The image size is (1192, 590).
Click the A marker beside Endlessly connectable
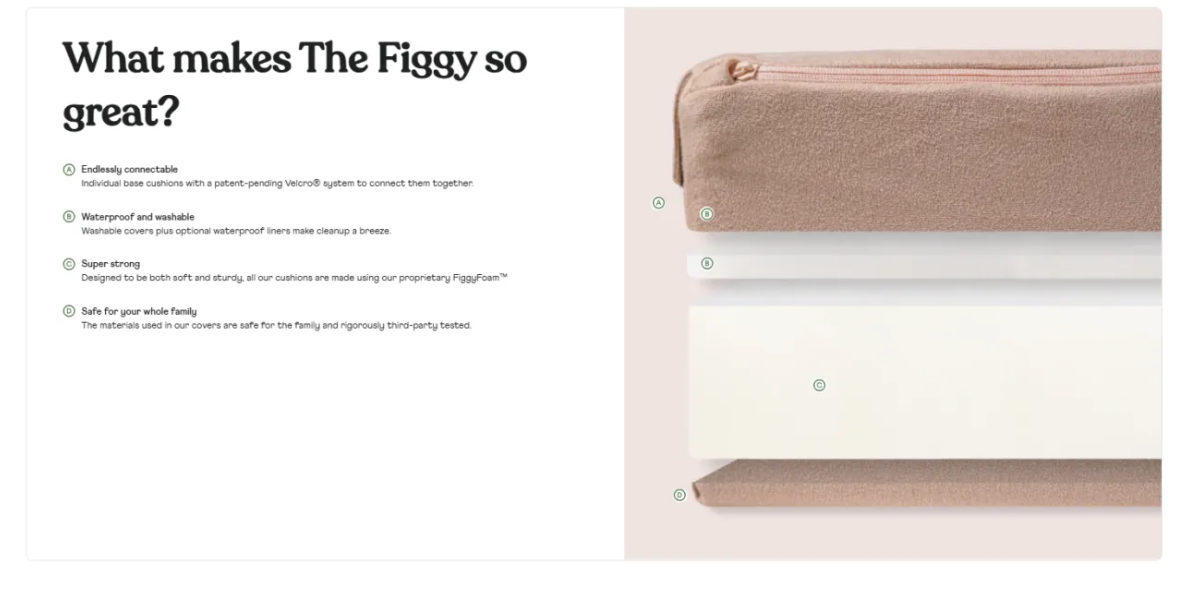tap(68, 170)
